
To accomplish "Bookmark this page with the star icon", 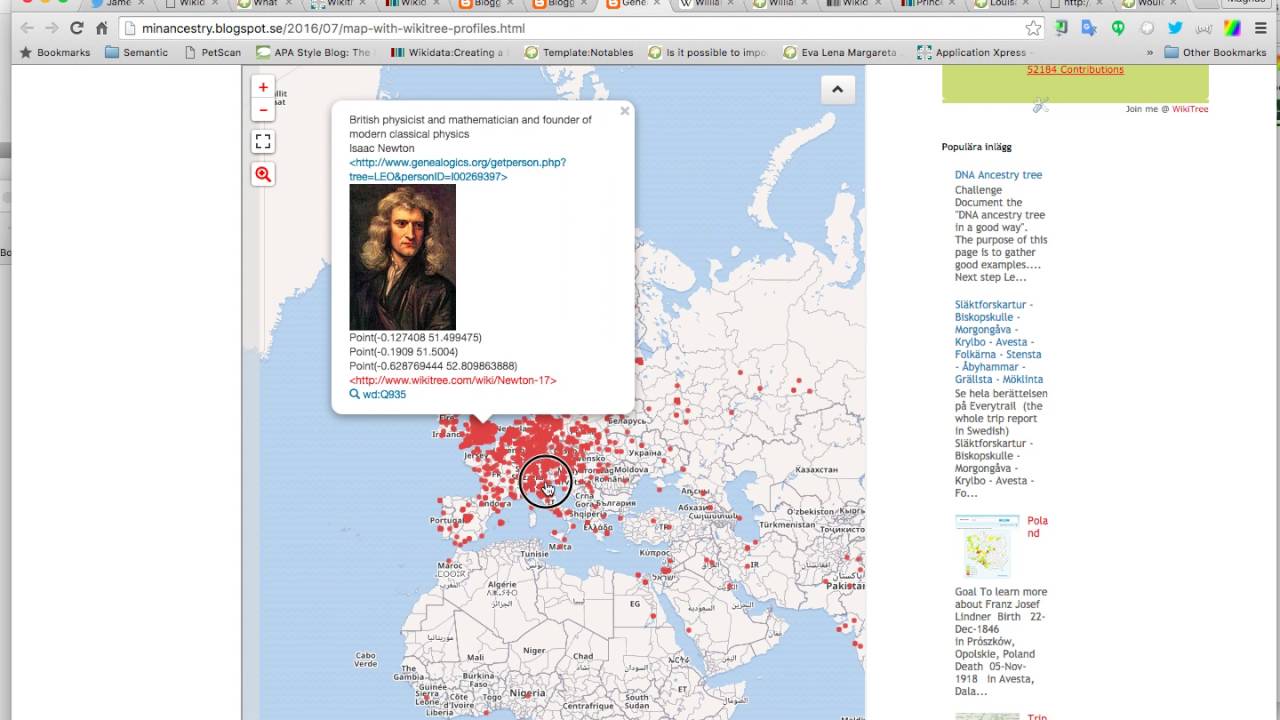I will coord(1033,28).
